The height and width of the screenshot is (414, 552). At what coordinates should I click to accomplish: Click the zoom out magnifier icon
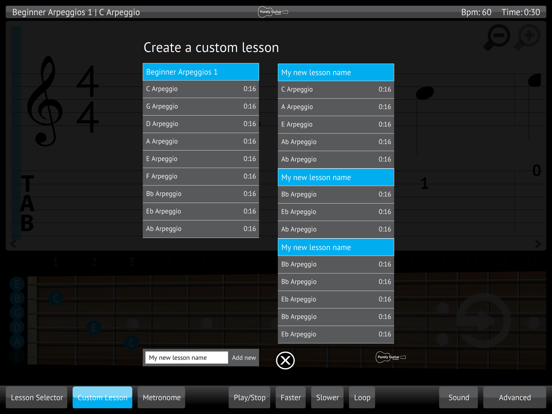(x=496, y=37)
